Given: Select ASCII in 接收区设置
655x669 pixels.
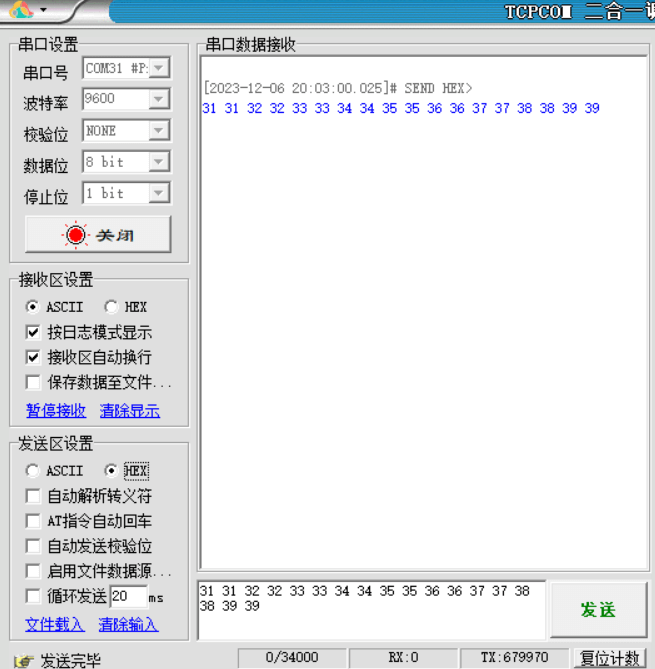Looking at the screenshot, I should (x=32, y=307).
